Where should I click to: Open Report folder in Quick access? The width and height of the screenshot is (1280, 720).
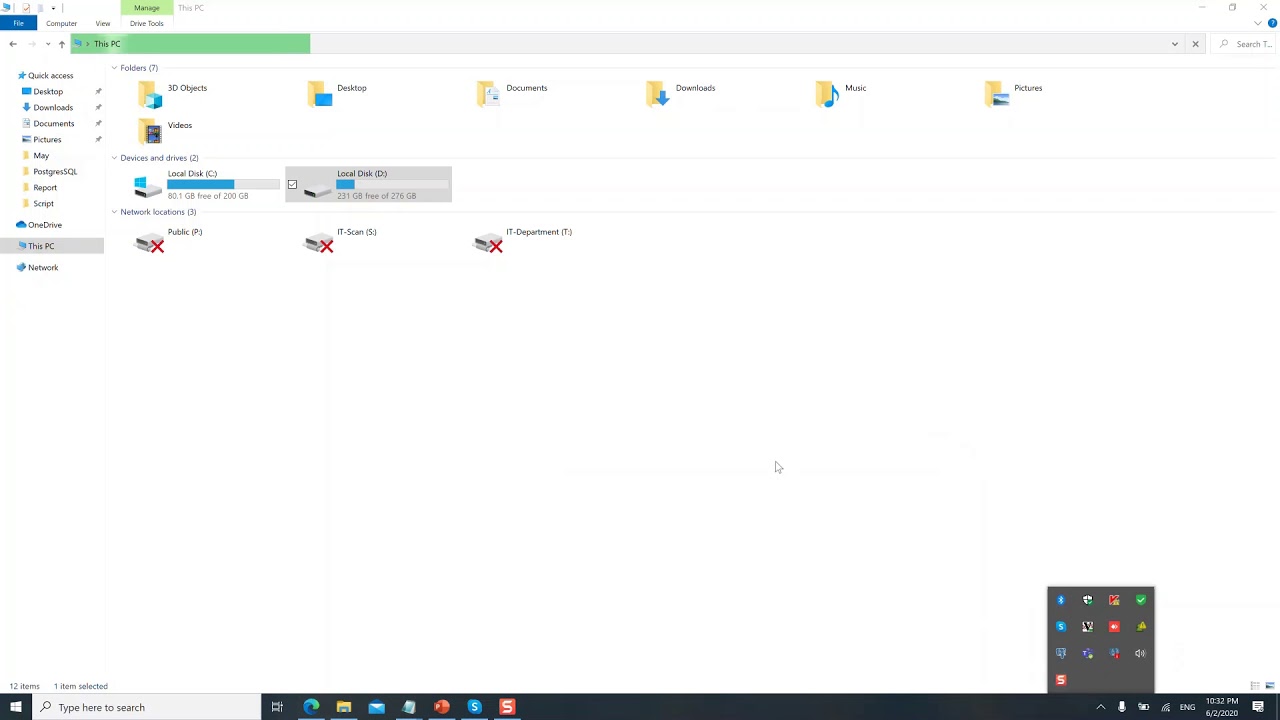click(45, 188)
